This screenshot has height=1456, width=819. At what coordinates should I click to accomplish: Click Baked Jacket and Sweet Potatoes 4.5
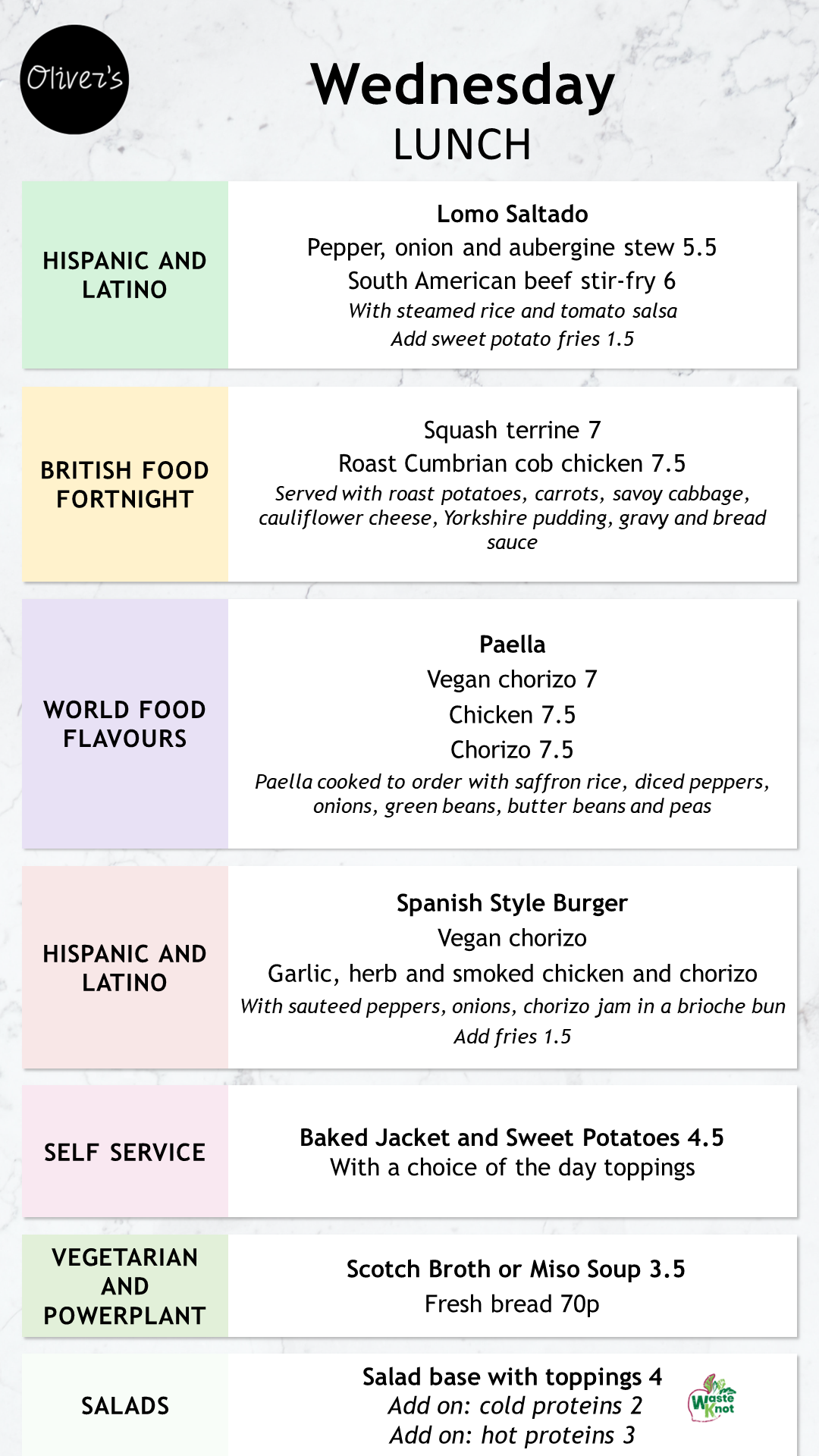pos(512,1137)
